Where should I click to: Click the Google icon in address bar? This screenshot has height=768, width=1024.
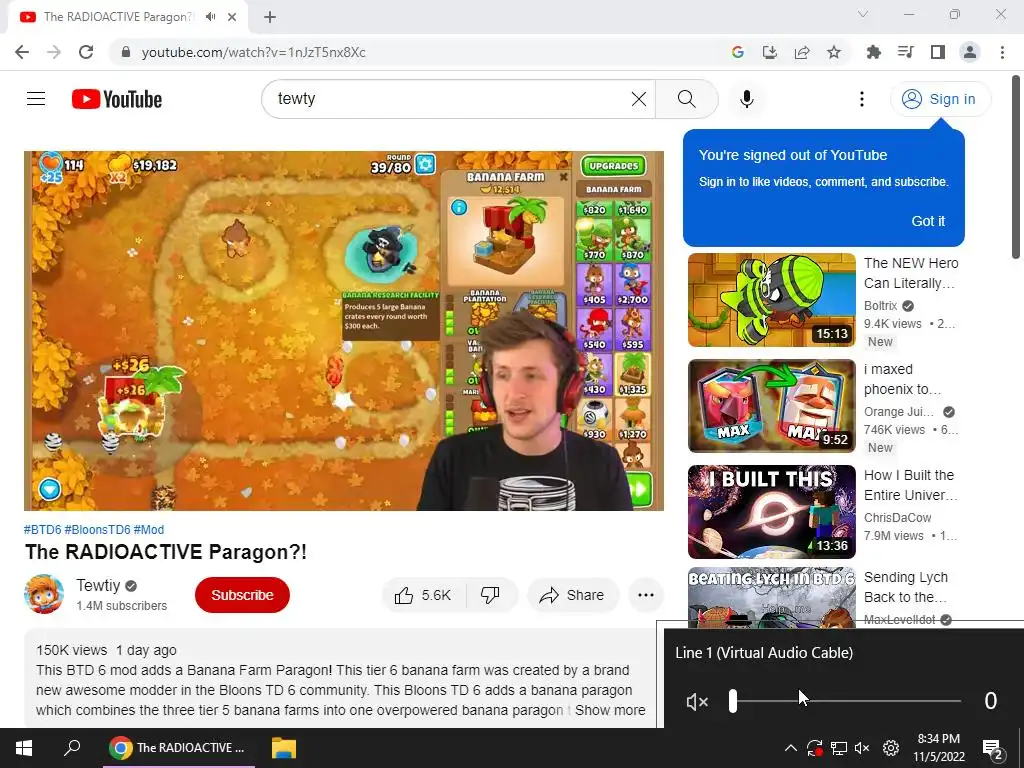[x=738, y=52]
